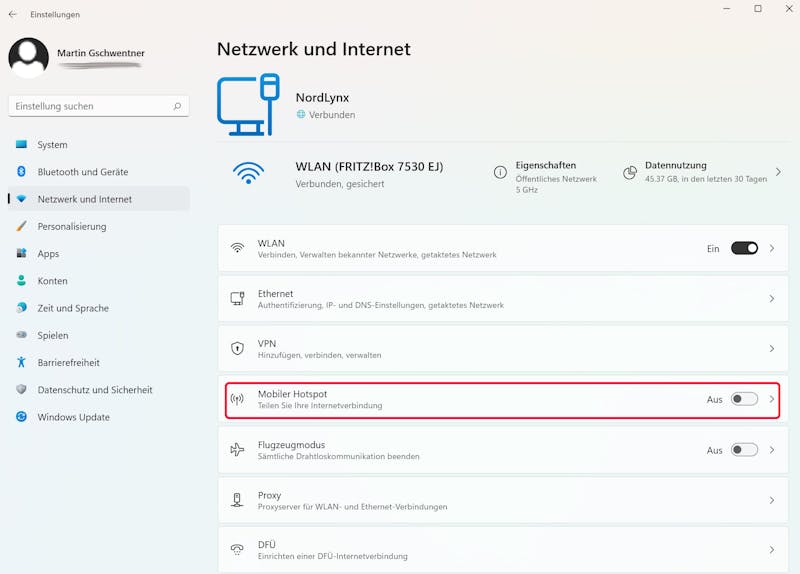Screen dimensions: 800x574
Task: Click the Bluetooth und Geräte icon
Action: (21, 172)
